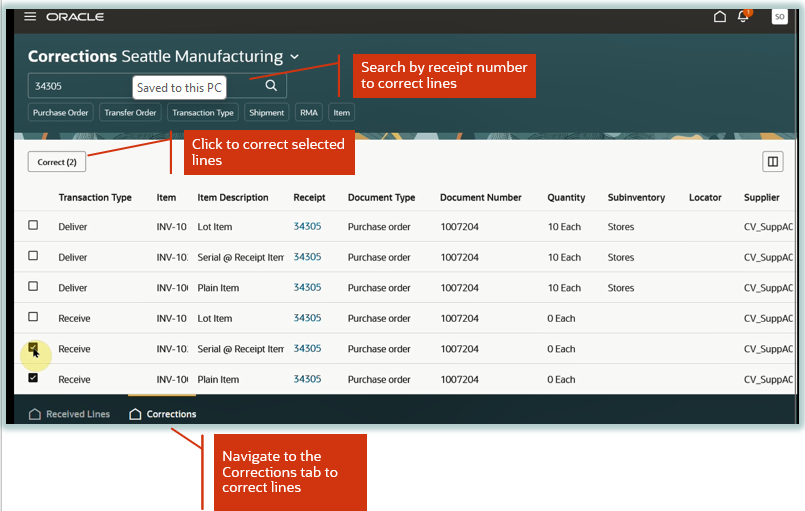Image resolution: width=805 pixels, height=511 pixels.
Task: Click the Oracle logo
Action: (x=75, y=17)
